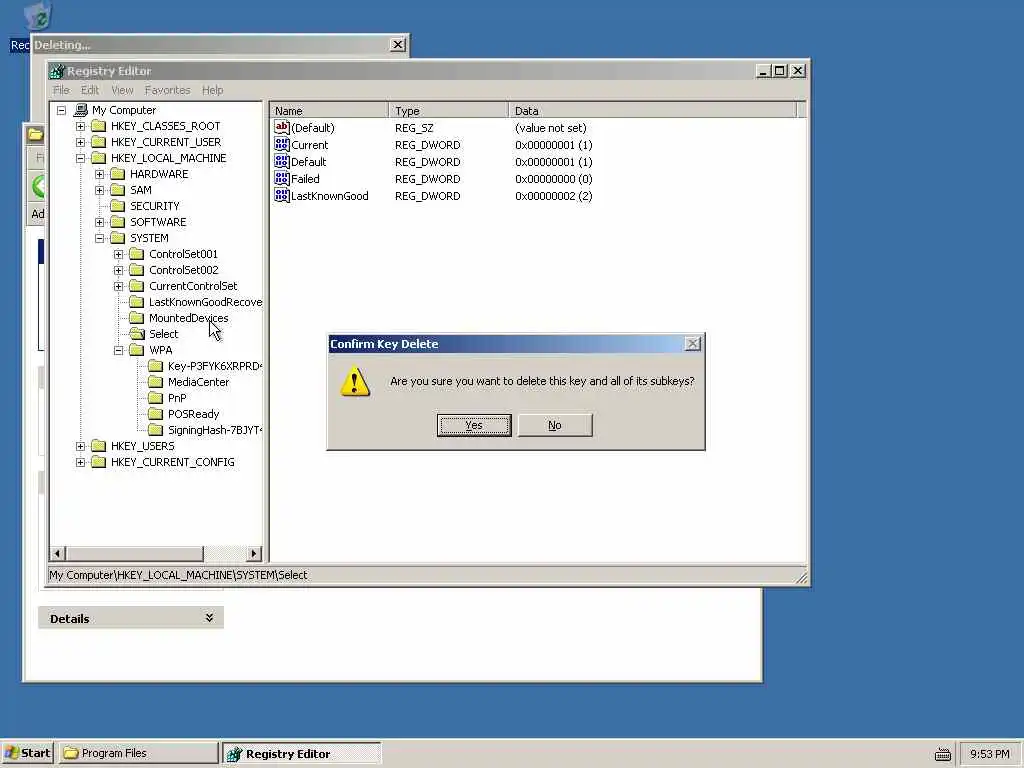Select the POSReady folder icon
Image resolution: width=1024 pixels, height=768 pixels.
(155, 413)
